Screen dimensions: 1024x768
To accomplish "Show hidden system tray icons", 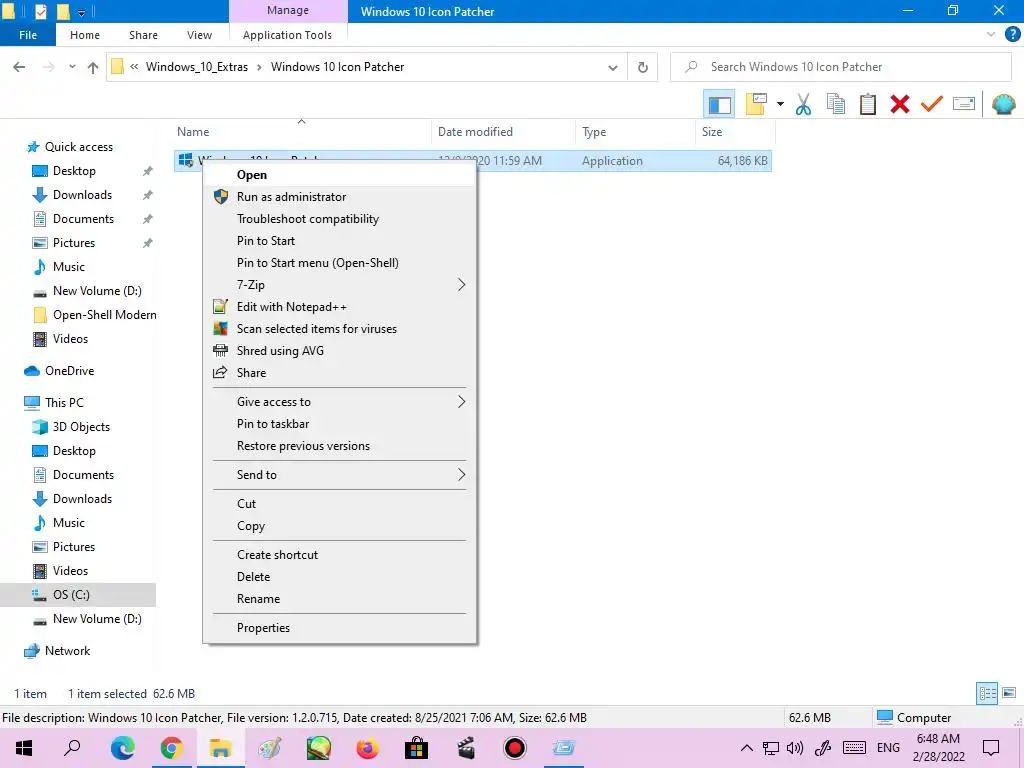I will coord(746,748).
